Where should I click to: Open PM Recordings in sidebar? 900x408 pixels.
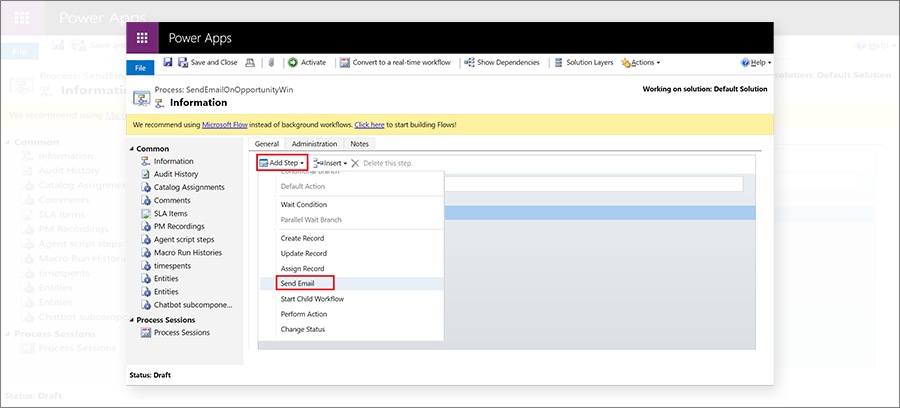[179, 226]
